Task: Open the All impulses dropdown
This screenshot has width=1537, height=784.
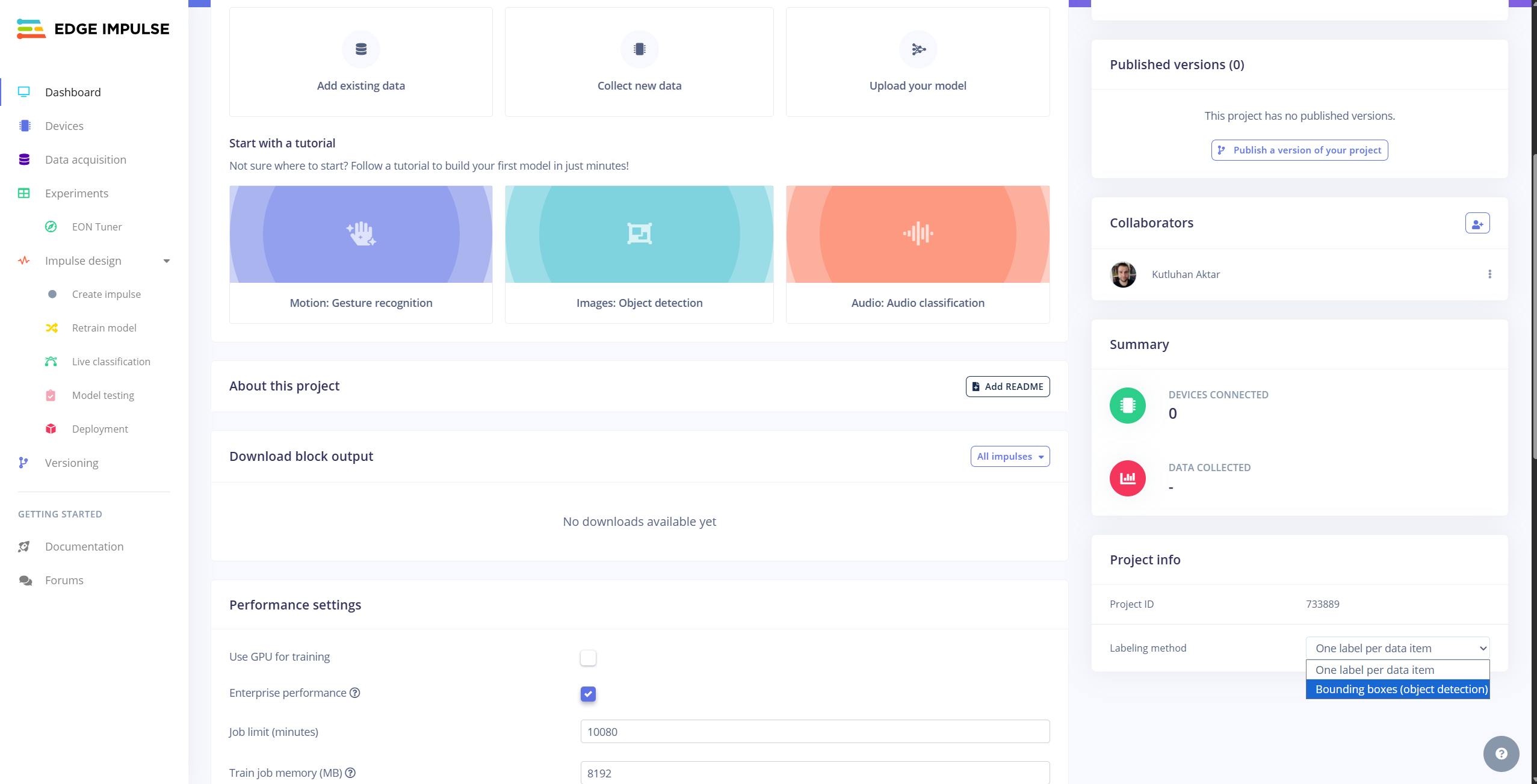Action: [1010, 456]
